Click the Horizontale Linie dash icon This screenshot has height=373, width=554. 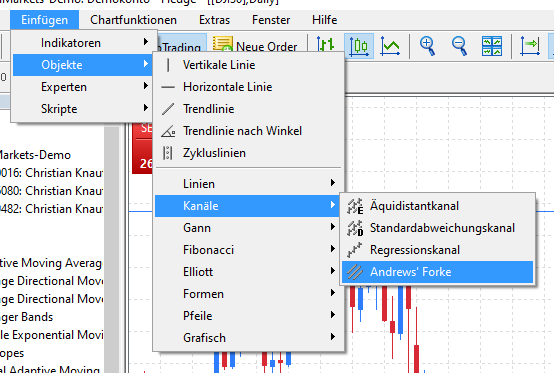[x=168, y=87]
